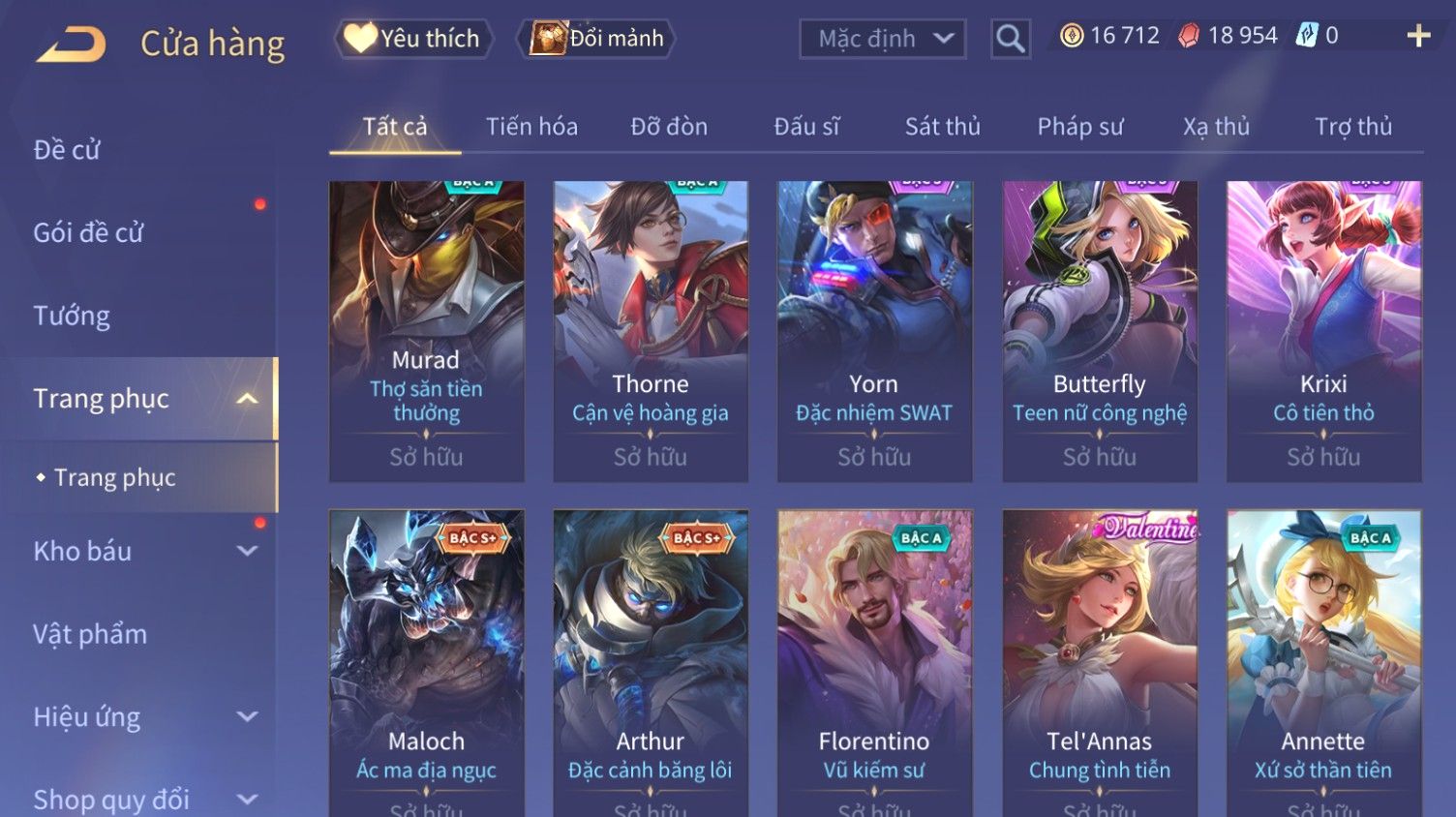The width and height of the screenshot is (1456, 817).
Task: Tap the gold coin balance icon
Action: click(x=1072, y=36)
